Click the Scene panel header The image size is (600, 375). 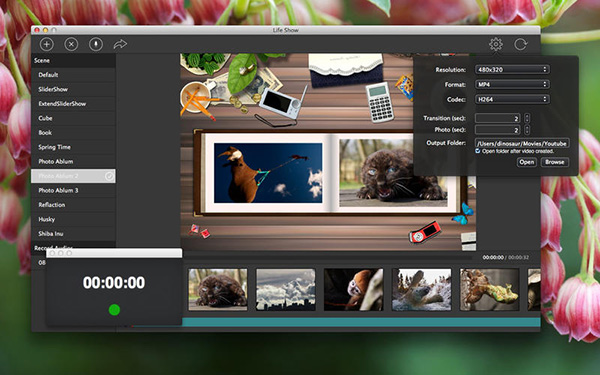coord(73,60)
